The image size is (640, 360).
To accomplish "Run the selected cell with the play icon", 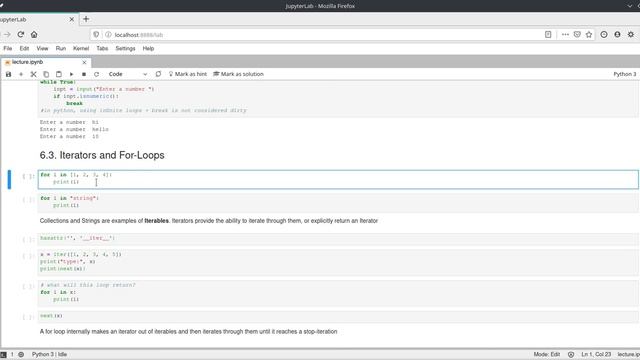I will coord(71,74).
